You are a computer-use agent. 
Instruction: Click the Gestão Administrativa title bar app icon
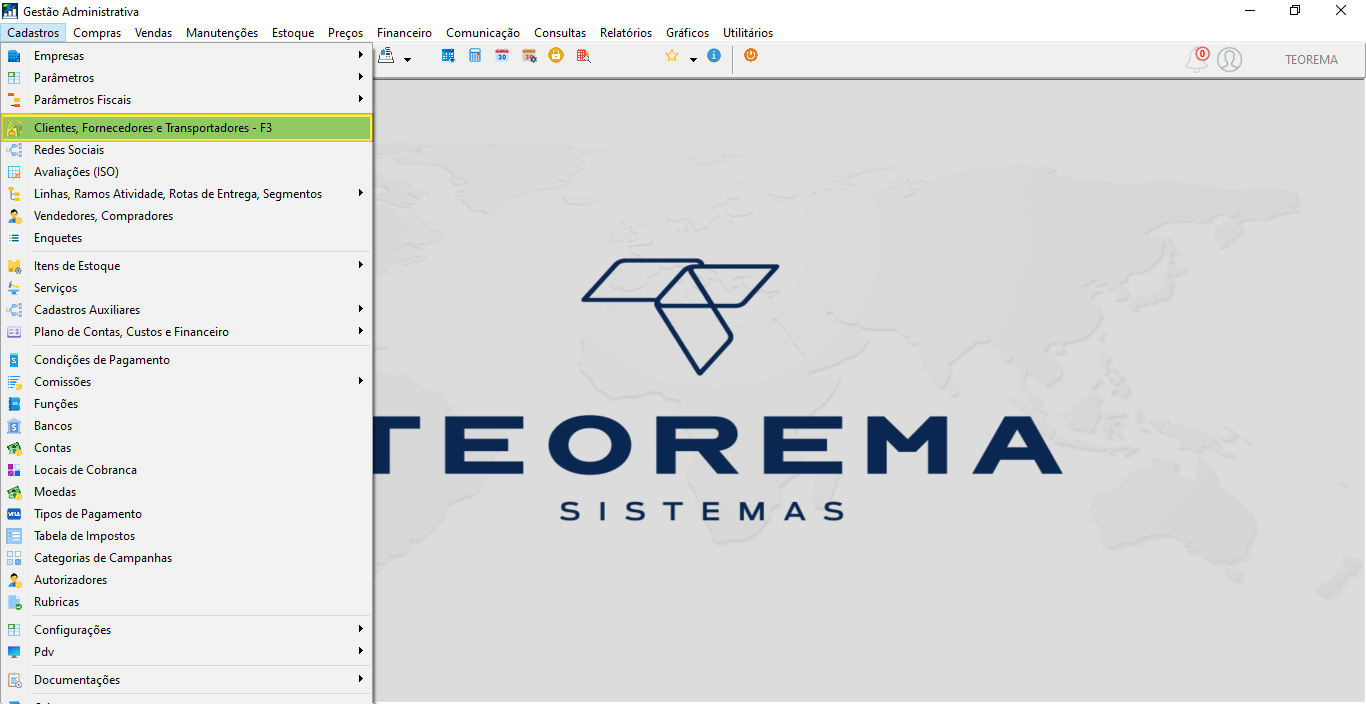click(11, 11)
